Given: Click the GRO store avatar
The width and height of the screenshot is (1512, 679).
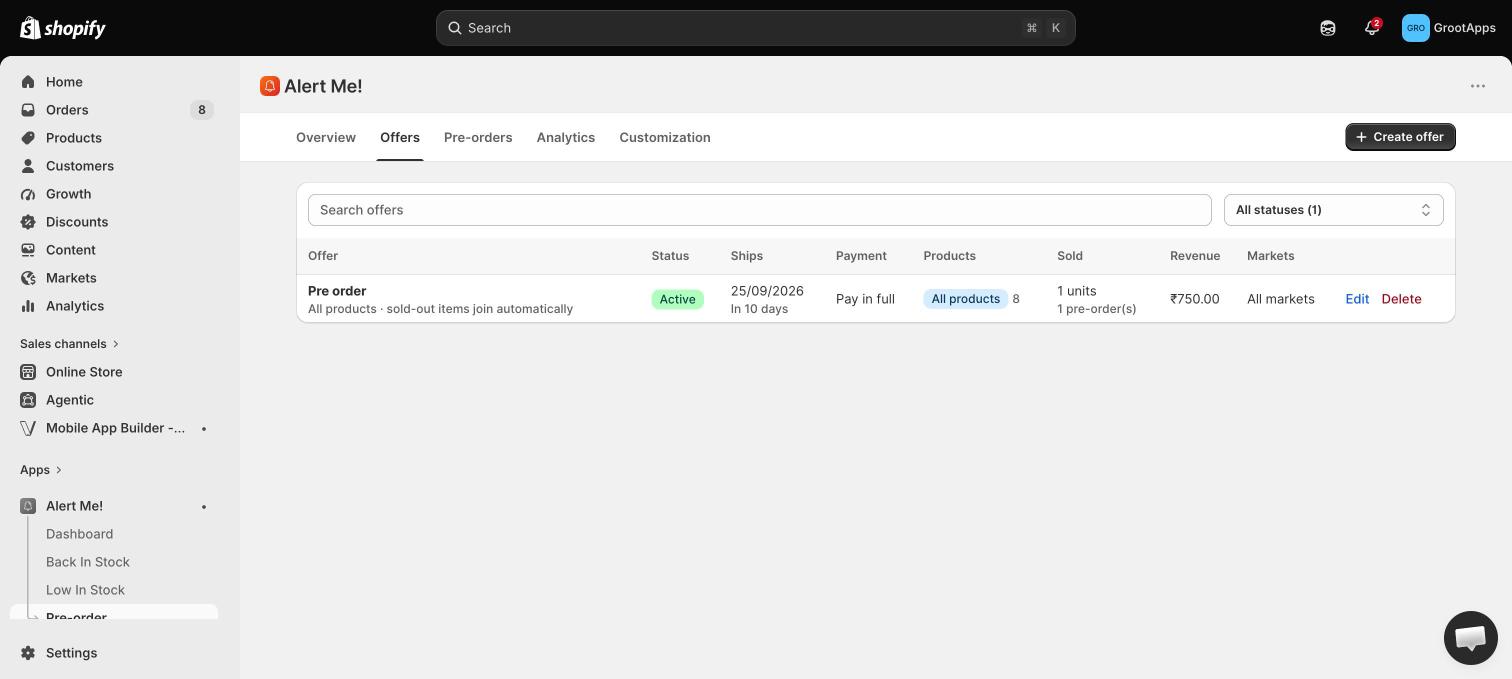Looking at the screenshot, I should tap(1416, 28).
